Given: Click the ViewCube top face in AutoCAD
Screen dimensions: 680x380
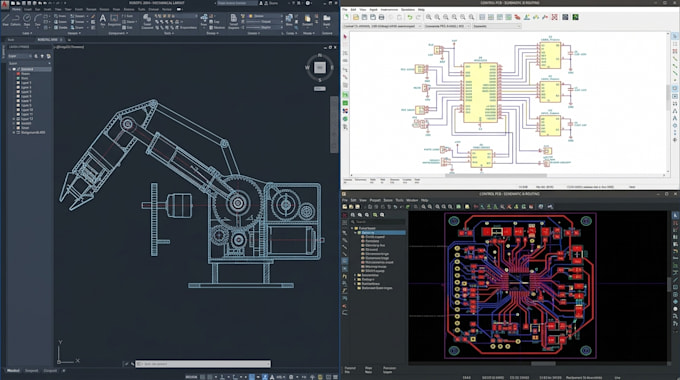Looking at the screenshot, I should 320,67.
